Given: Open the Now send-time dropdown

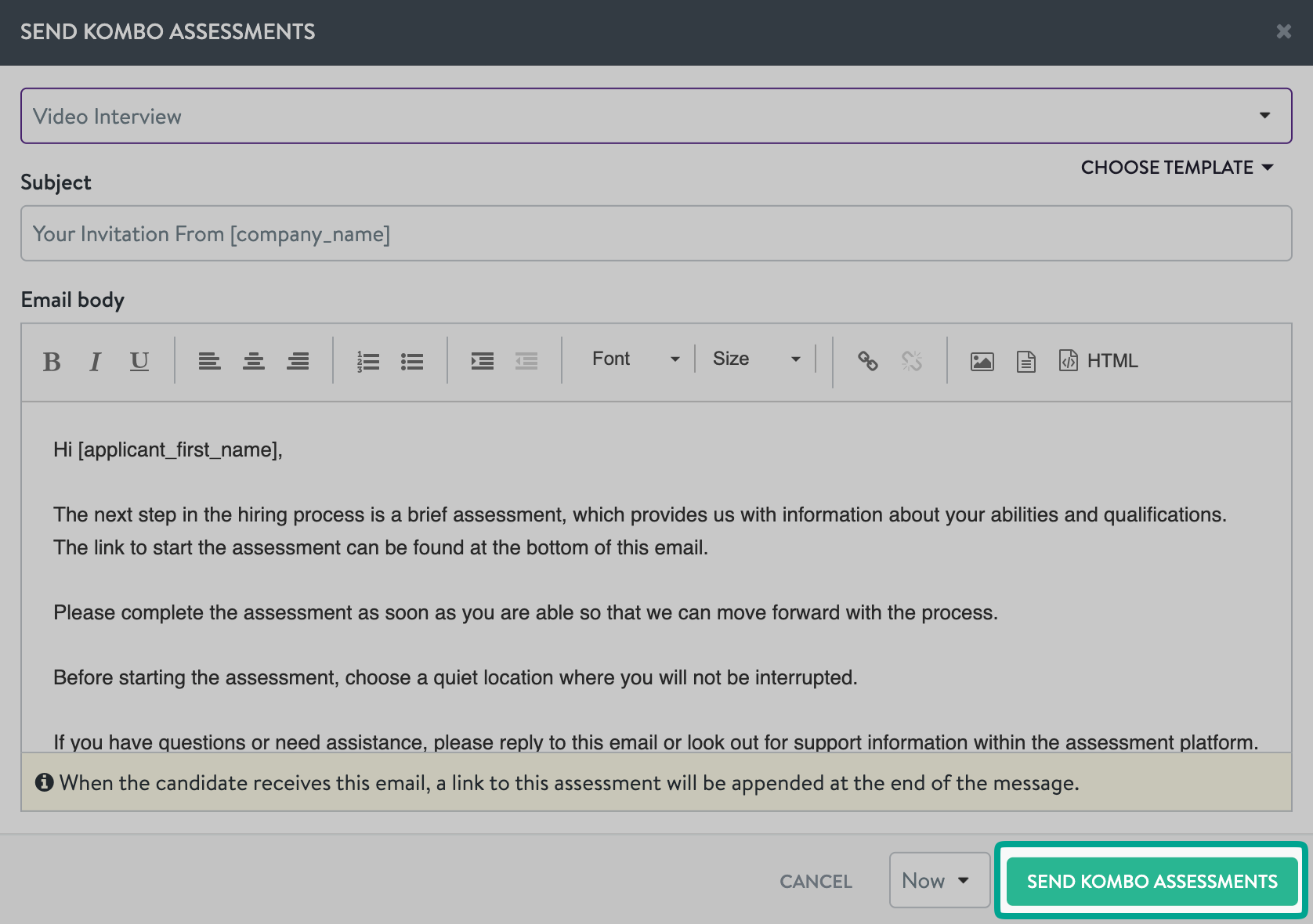Looking at the screenshot, I should pos(939,880).
